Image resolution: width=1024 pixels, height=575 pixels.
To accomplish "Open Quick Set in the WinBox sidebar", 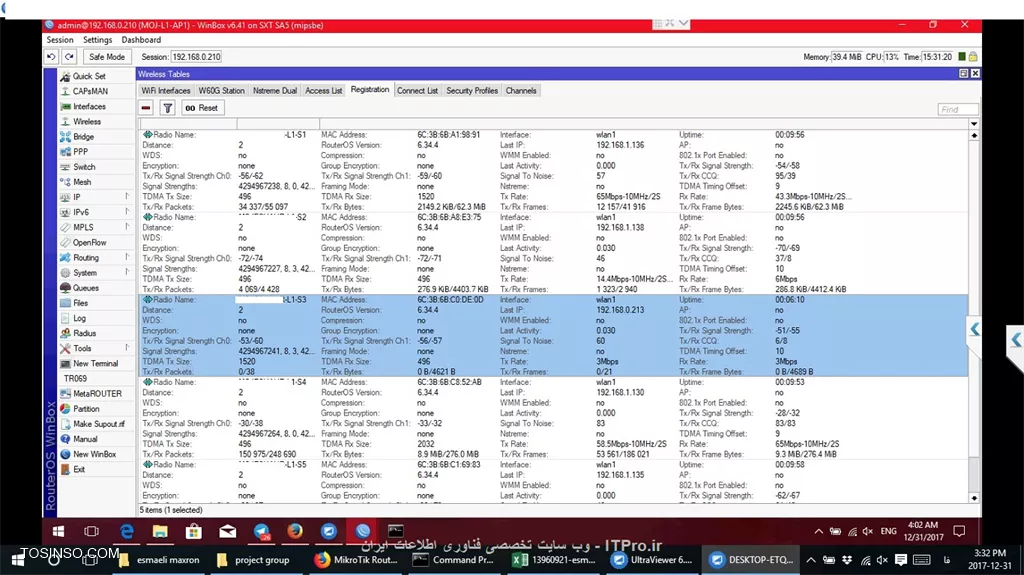I will click(88, 76).
